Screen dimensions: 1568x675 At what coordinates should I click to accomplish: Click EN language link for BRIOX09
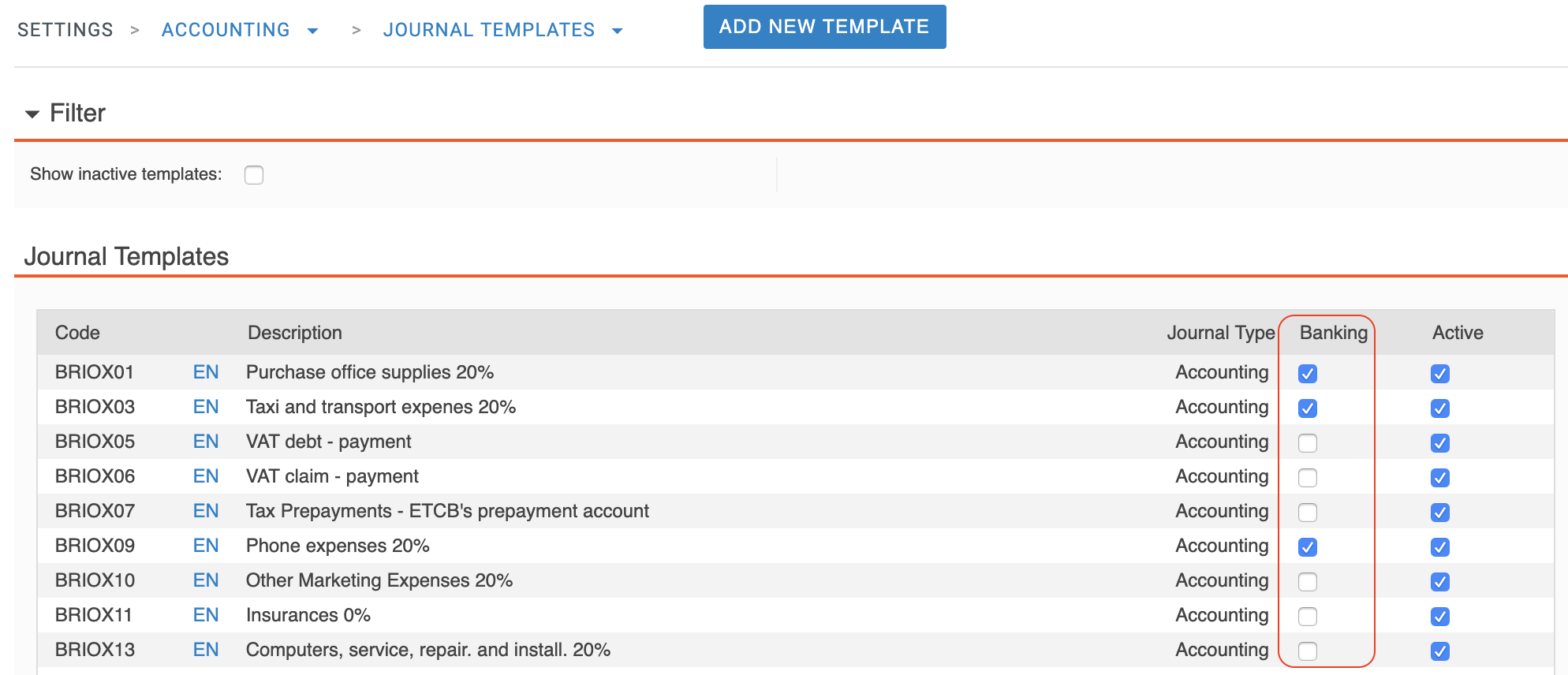click(206, 546)
